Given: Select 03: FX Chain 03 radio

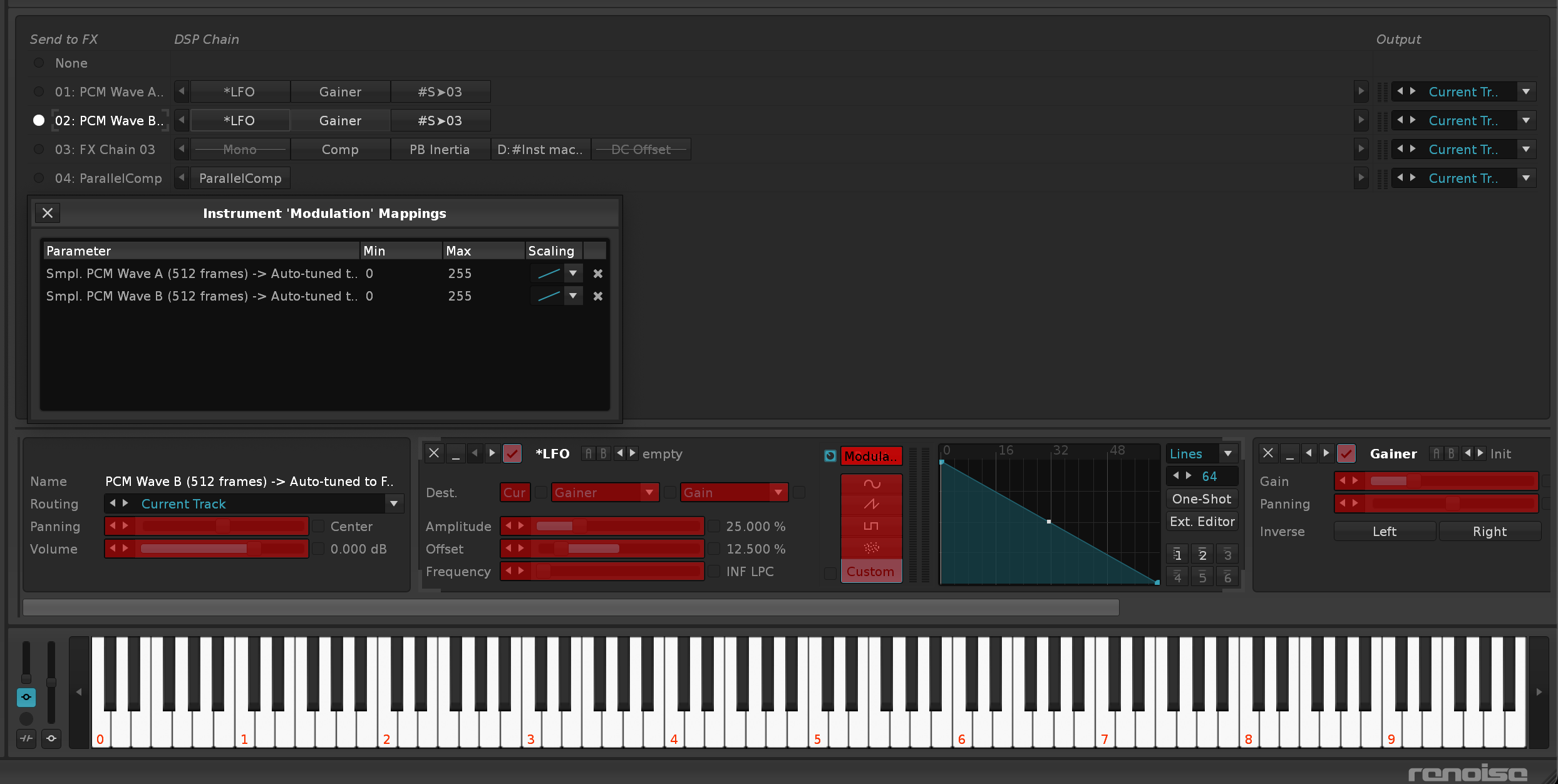Looking at the screenshot, I should pos(39,149).
